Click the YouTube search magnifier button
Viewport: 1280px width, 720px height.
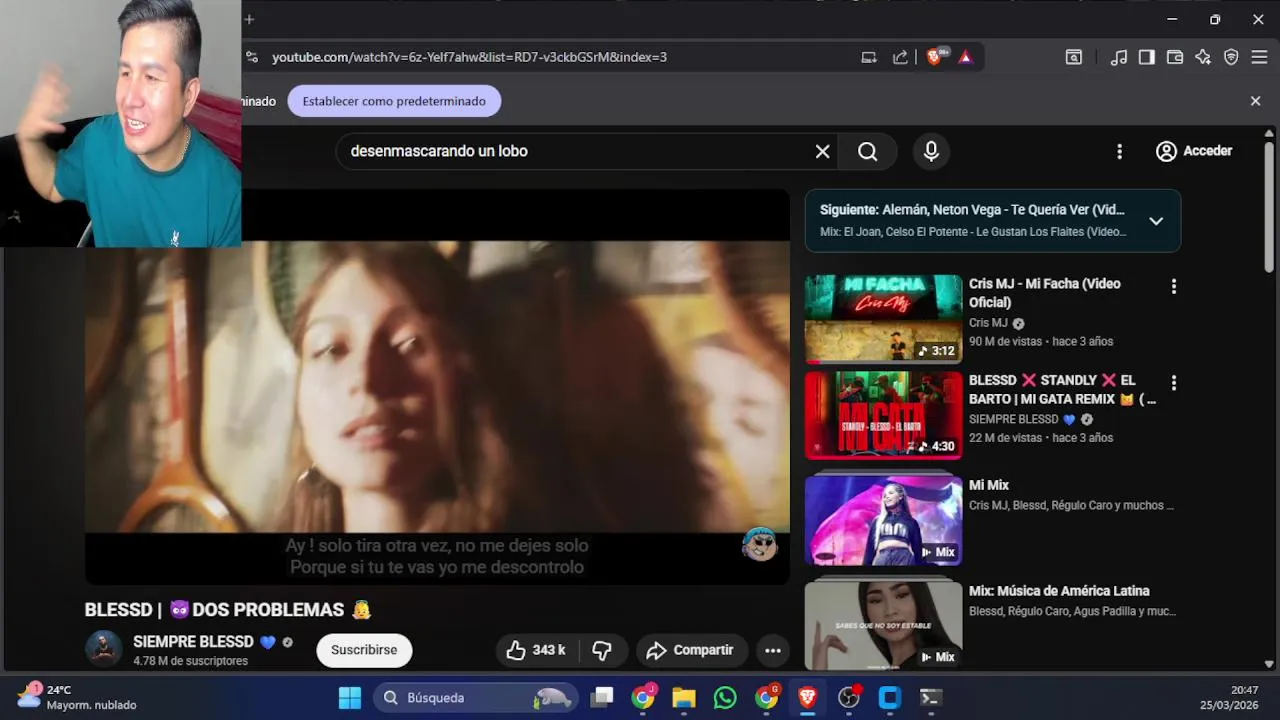(867, 151)
